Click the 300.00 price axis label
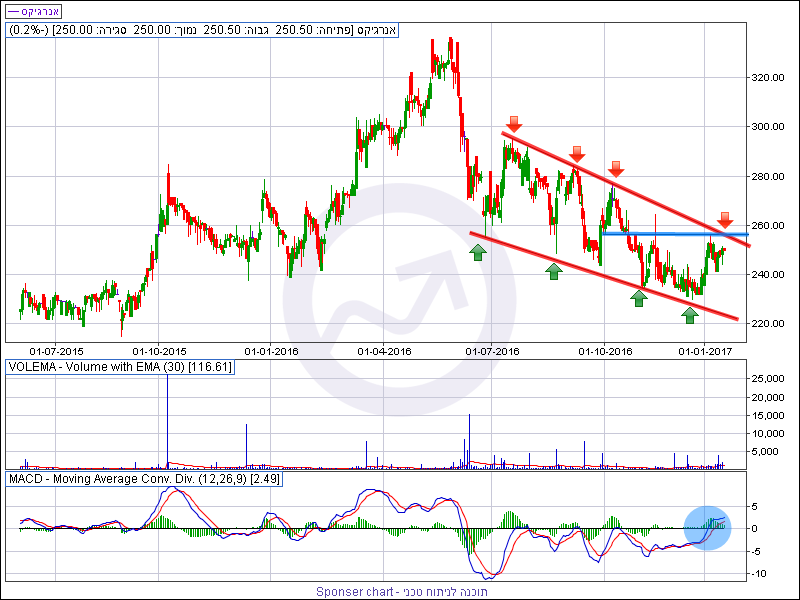The height and width of the screenshot is (600, 800). click(768, 127)
